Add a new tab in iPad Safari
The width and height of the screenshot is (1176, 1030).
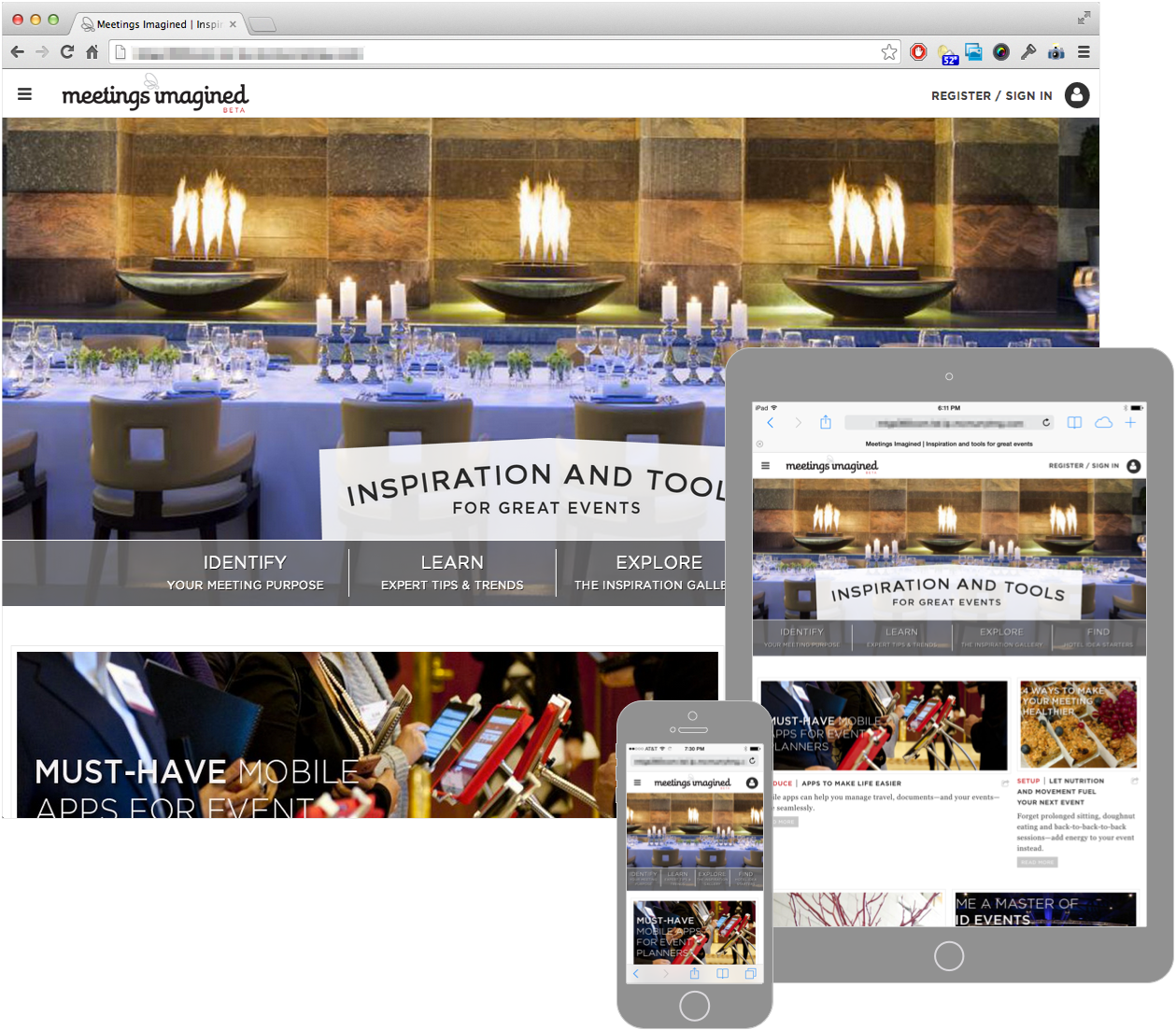[x=1130, y=423]
